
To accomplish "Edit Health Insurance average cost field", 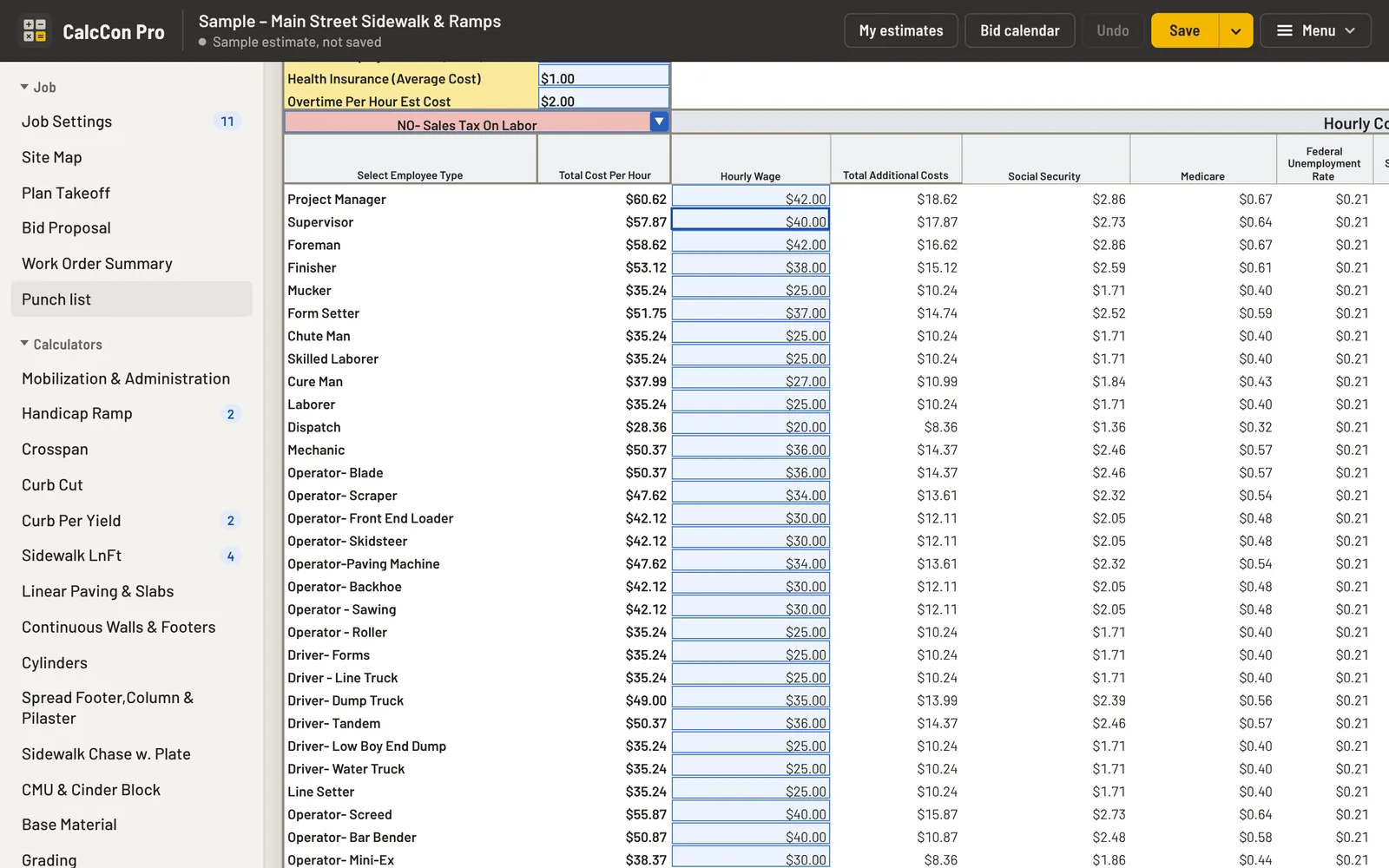I will [603, 76].
